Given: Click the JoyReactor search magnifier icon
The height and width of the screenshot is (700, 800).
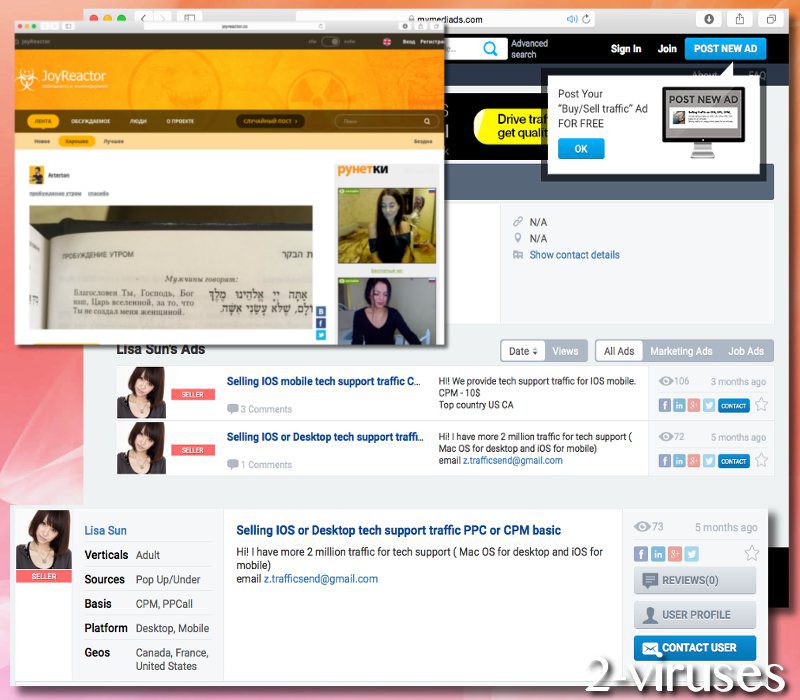Looking at the screenshot, I should (427, 121).
